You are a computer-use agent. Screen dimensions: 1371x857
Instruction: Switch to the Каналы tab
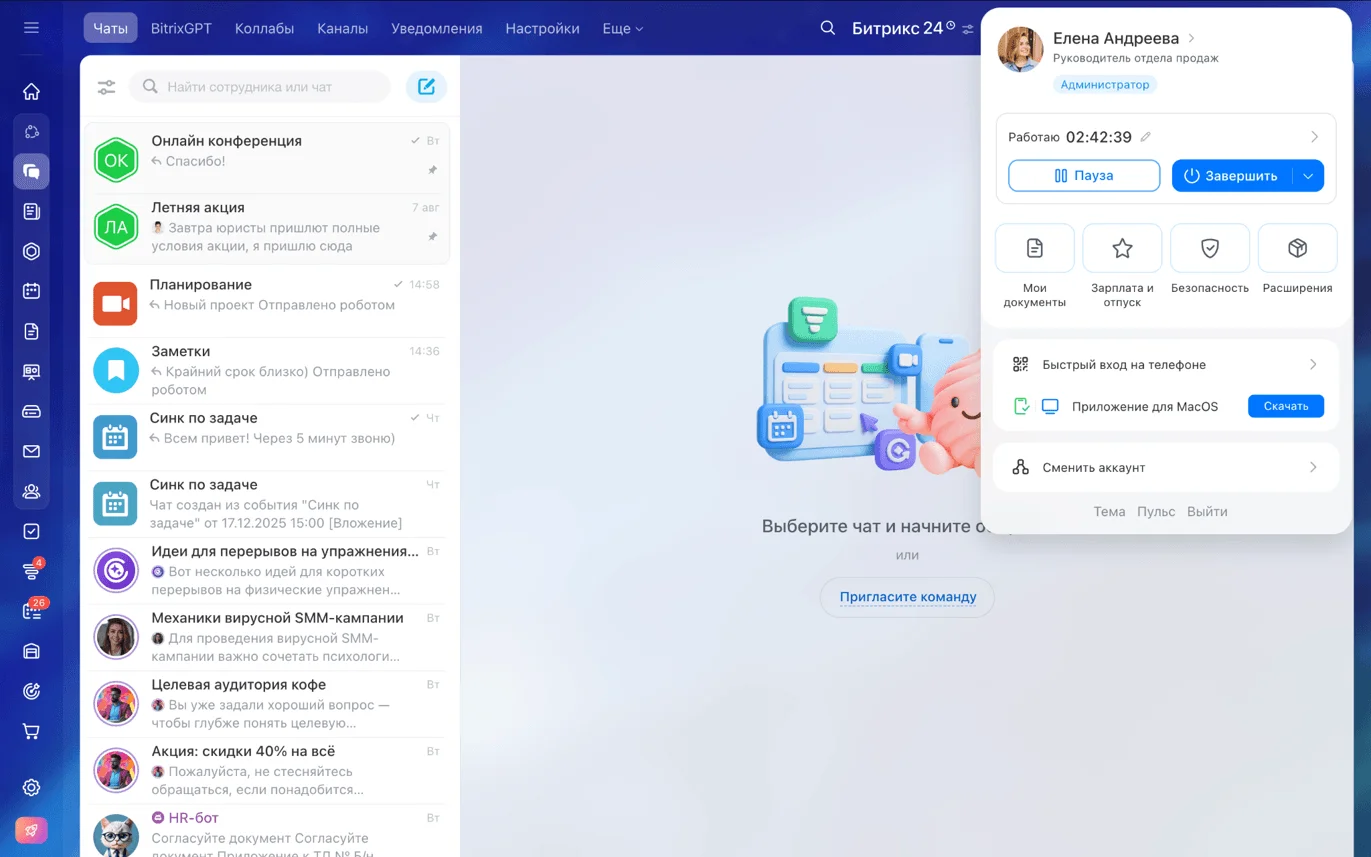pos(343,29)
